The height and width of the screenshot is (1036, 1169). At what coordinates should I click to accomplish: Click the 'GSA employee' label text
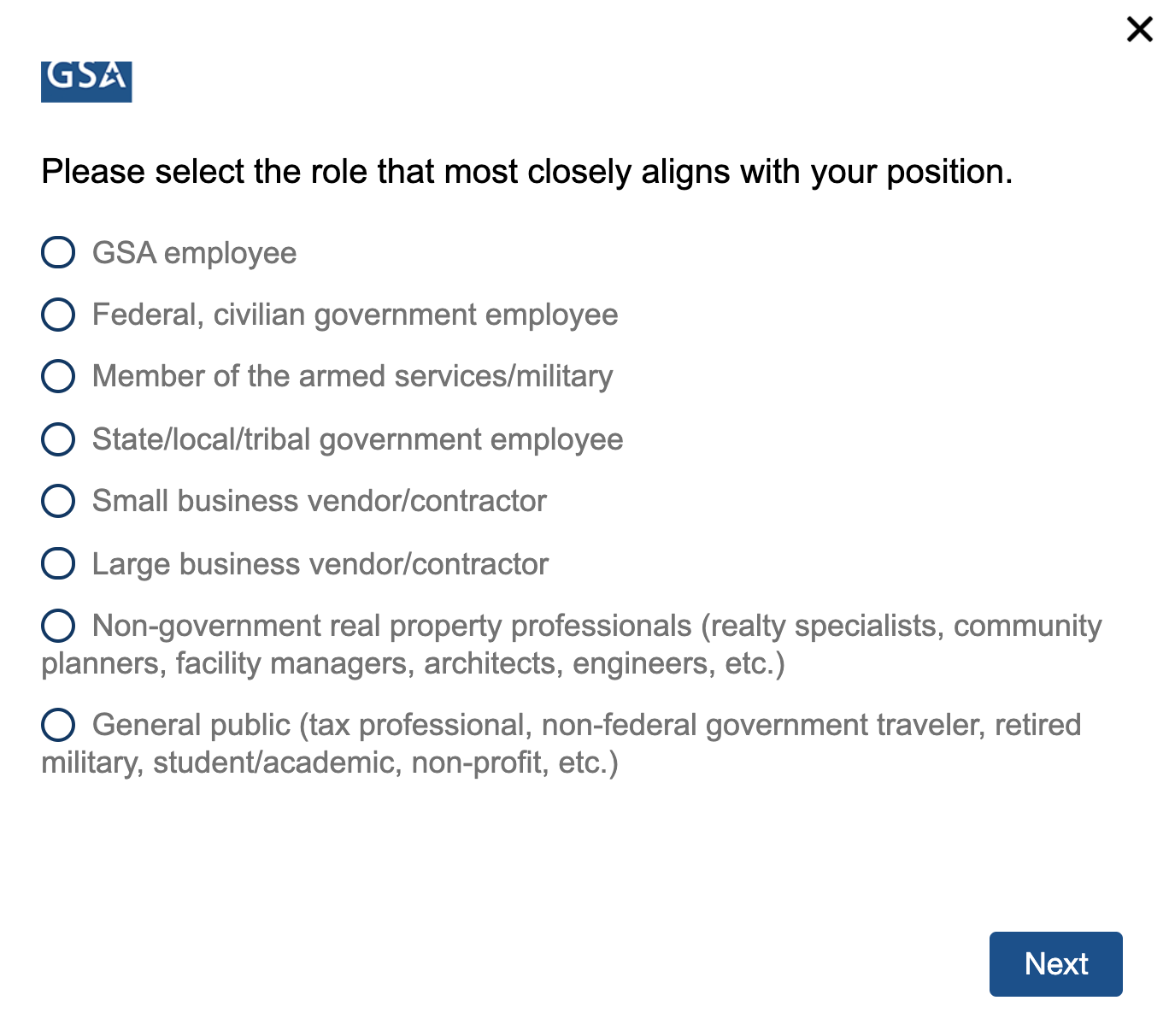coord(194,253)
